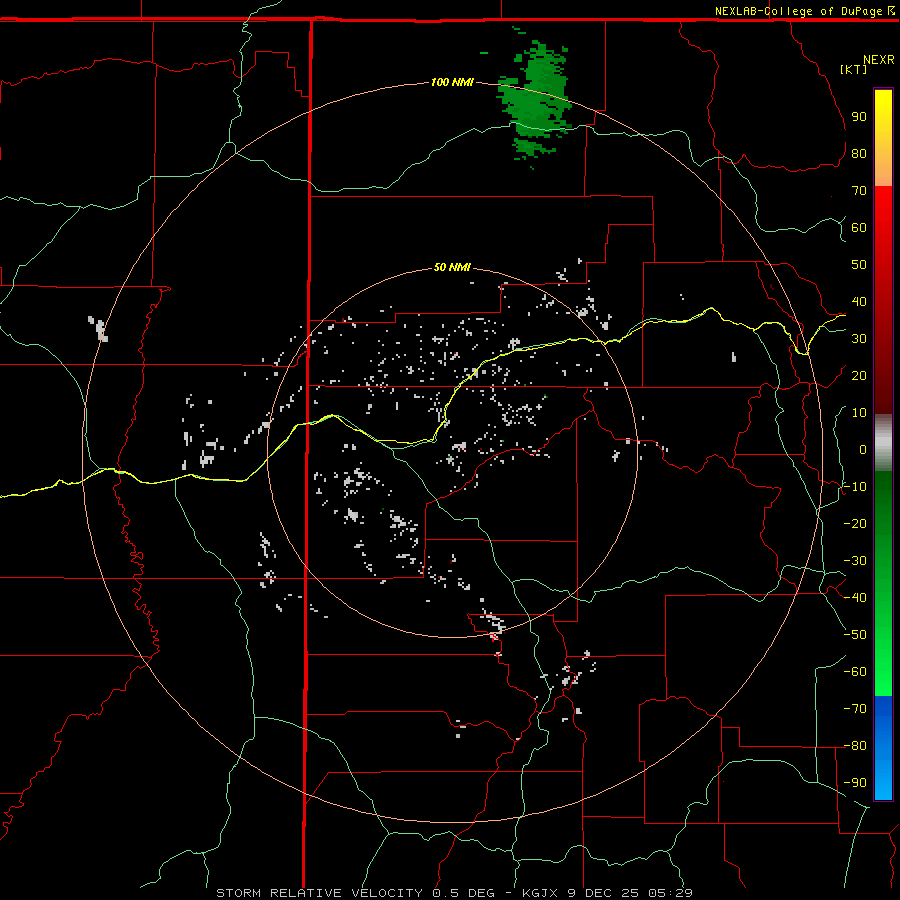
Task: Click the gray zero band of the velocity scale
Action: pyautogui.click(x=883, y=443)
